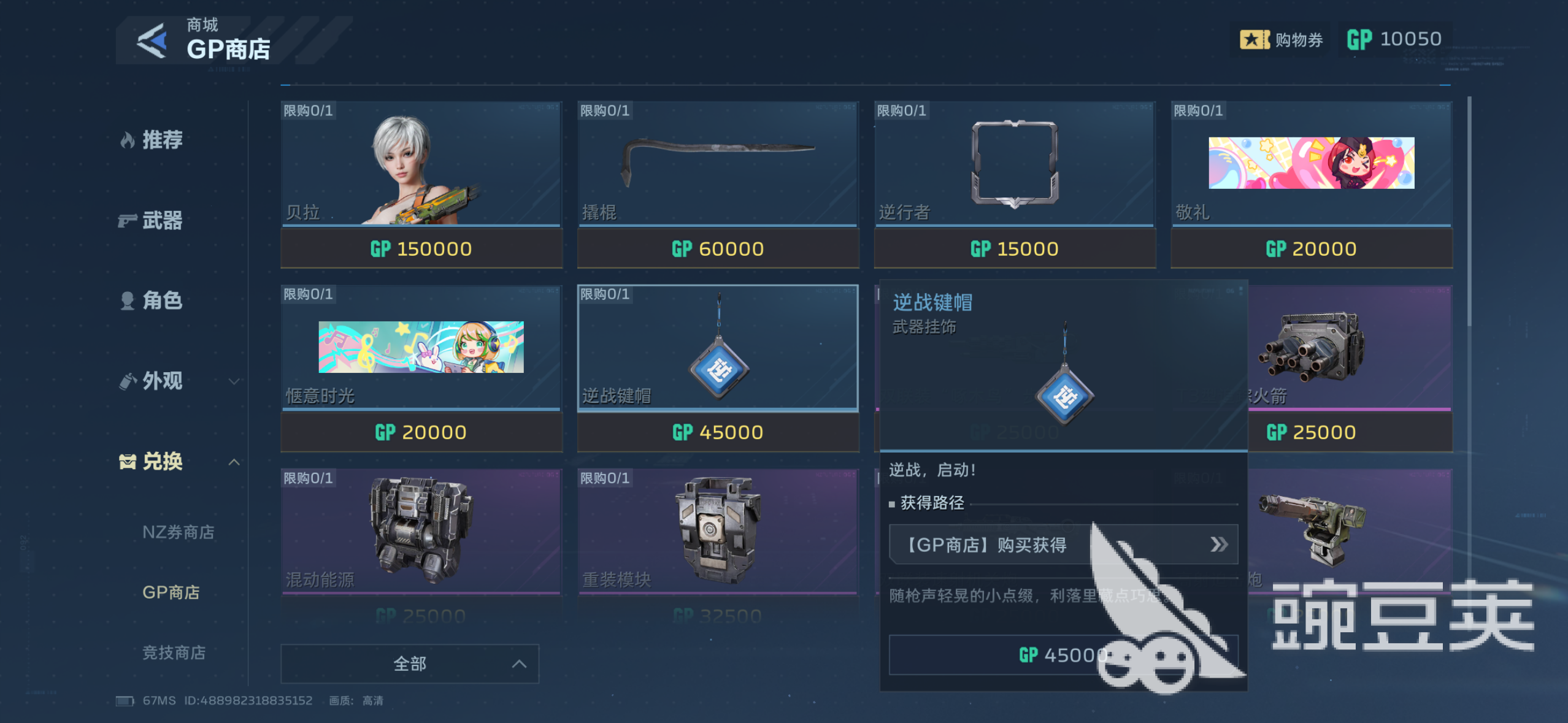
Task: Follow the 【GP商店】购买获得 link
Action: (x=1063, y=545)
